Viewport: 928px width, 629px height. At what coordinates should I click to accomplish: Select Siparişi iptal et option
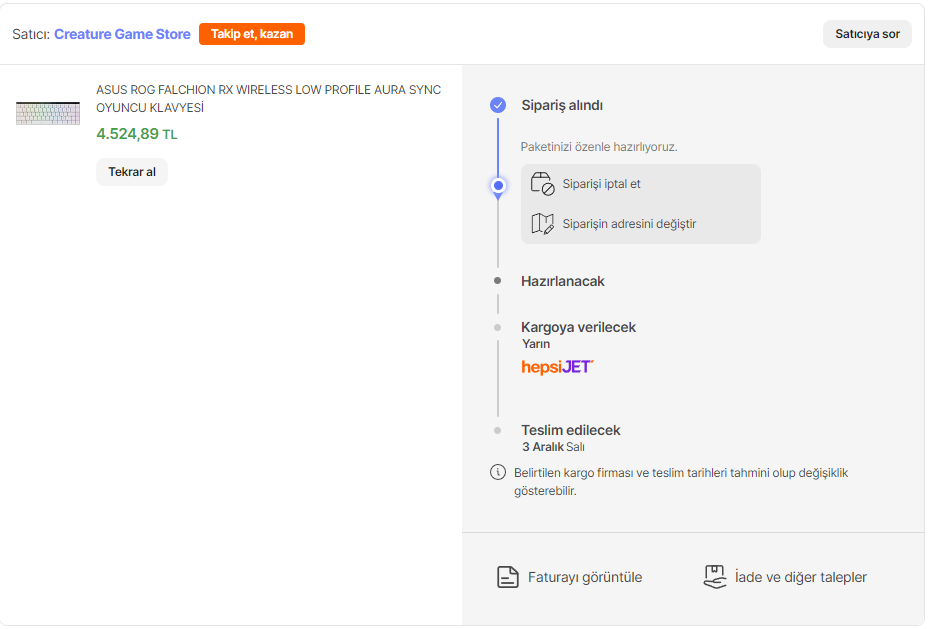[x=601, y=184]
